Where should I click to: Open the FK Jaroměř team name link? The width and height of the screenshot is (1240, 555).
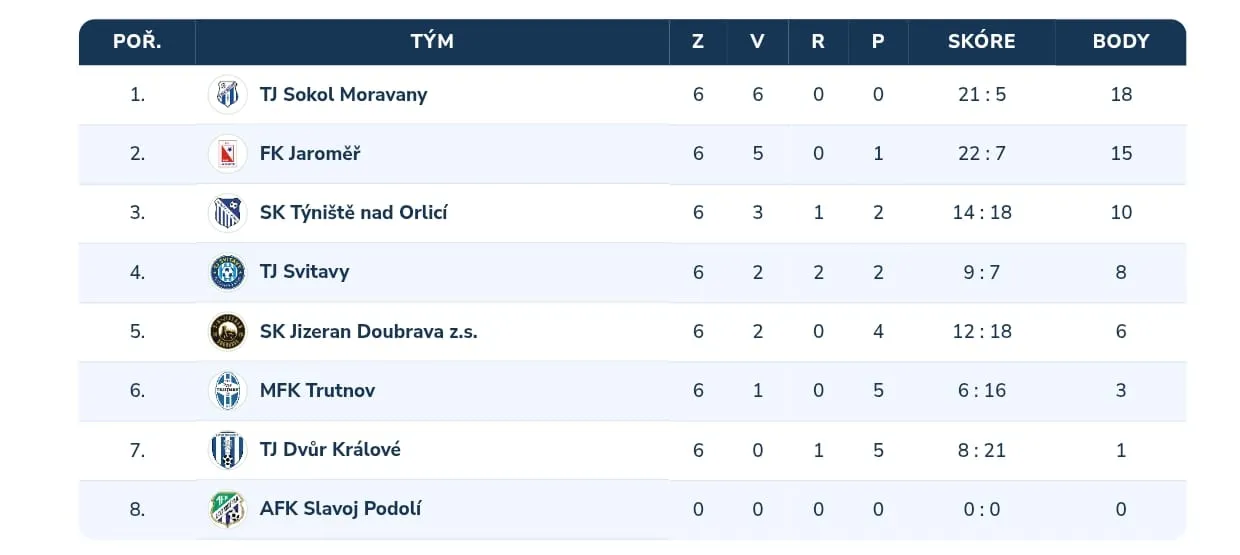(x=310, y=154)
